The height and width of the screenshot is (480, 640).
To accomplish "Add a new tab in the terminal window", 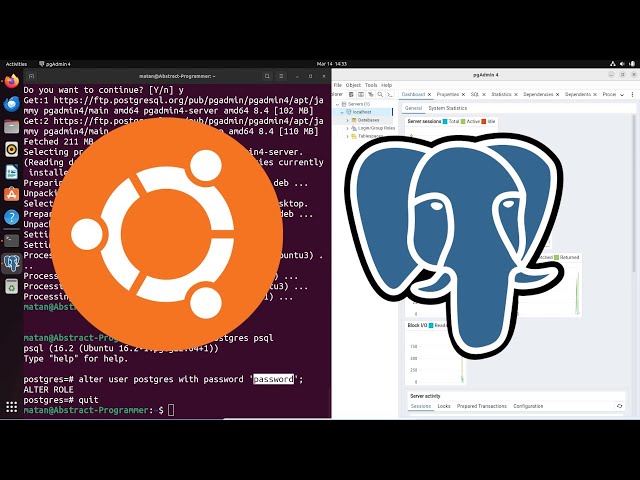I will pyautogui.click(x=31, y=76).
